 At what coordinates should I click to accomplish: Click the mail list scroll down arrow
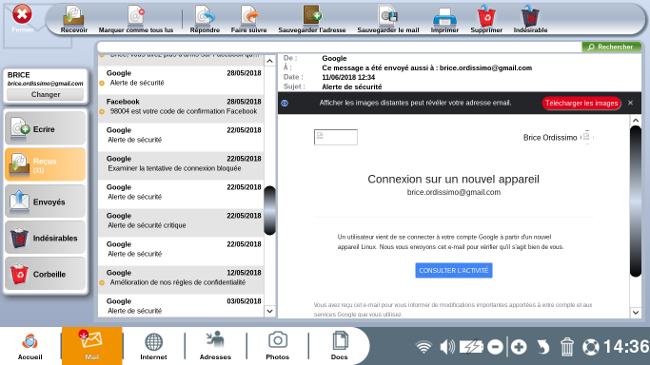point(270,311)
